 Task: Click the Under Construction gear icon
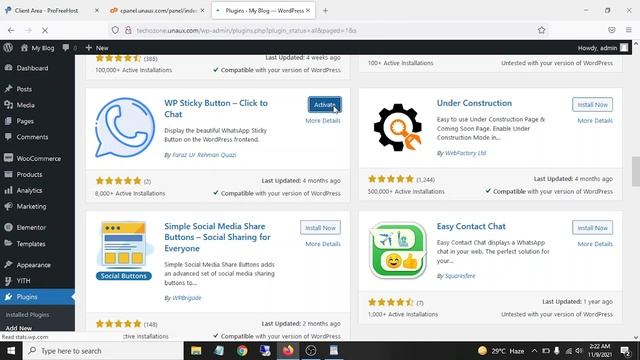point(398,127)
